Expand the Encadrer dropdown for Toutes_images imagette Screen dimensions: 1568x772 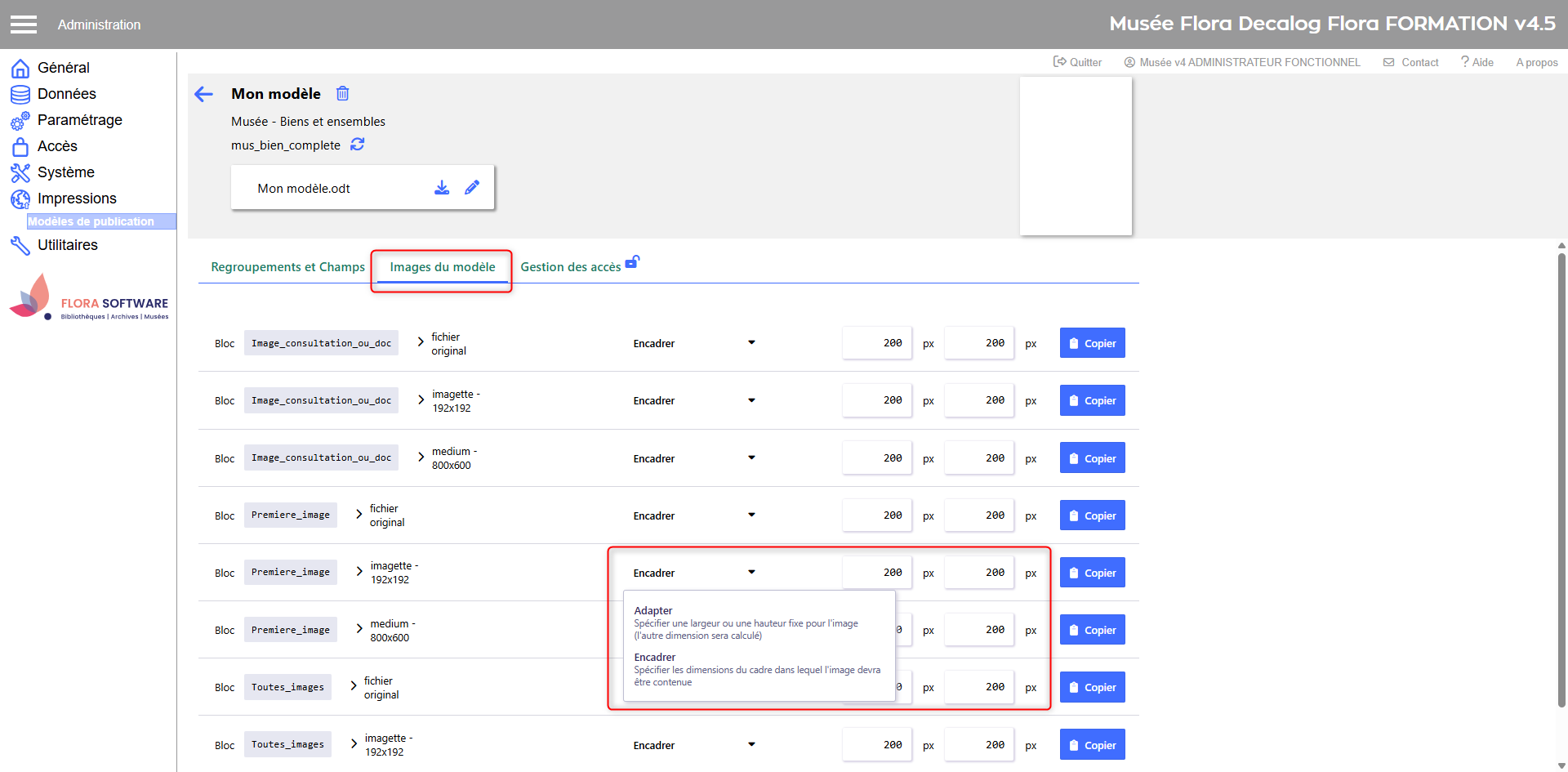[694, 745]
